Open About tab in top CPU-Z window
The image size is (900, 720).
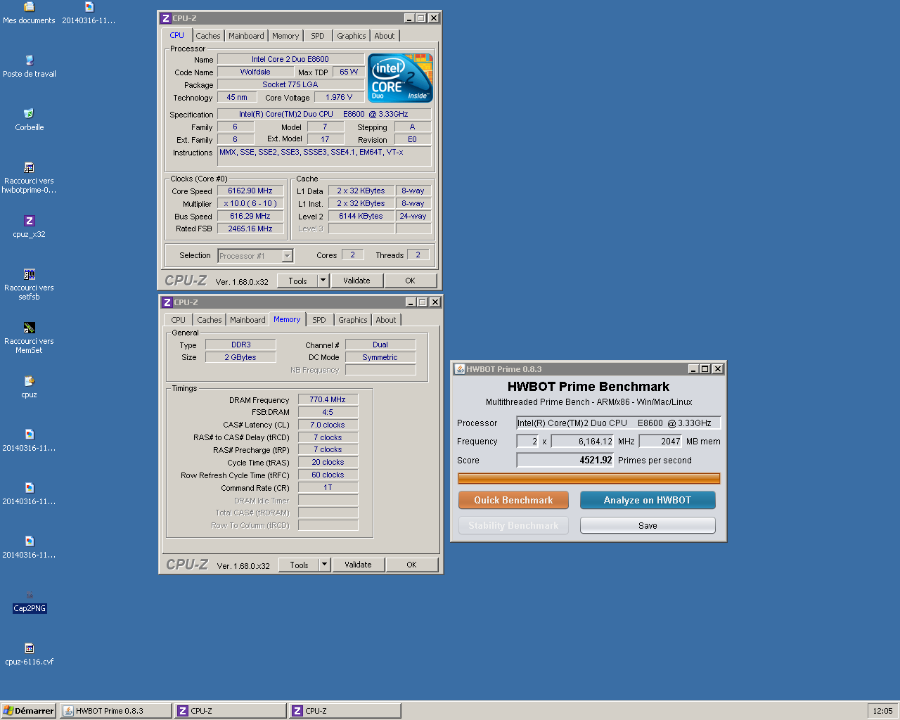[x=385, y=36]
